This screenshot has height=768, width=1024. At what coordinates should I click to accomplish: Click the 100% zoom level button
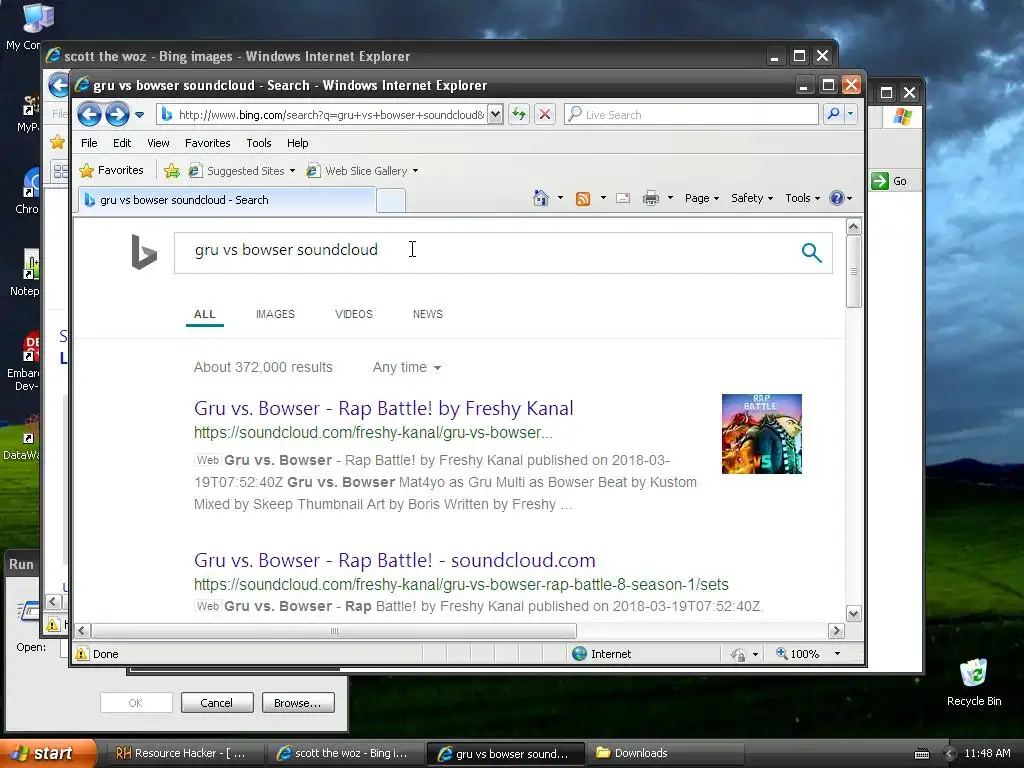(x=797, y=654)
